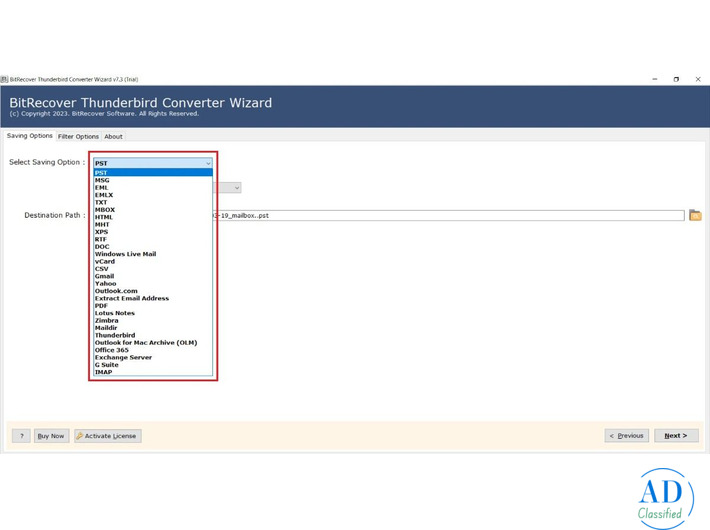The width and height of the screenshot is (710, 530).
Task: Select PDF in the format list
Action: [x=153, y=306]
